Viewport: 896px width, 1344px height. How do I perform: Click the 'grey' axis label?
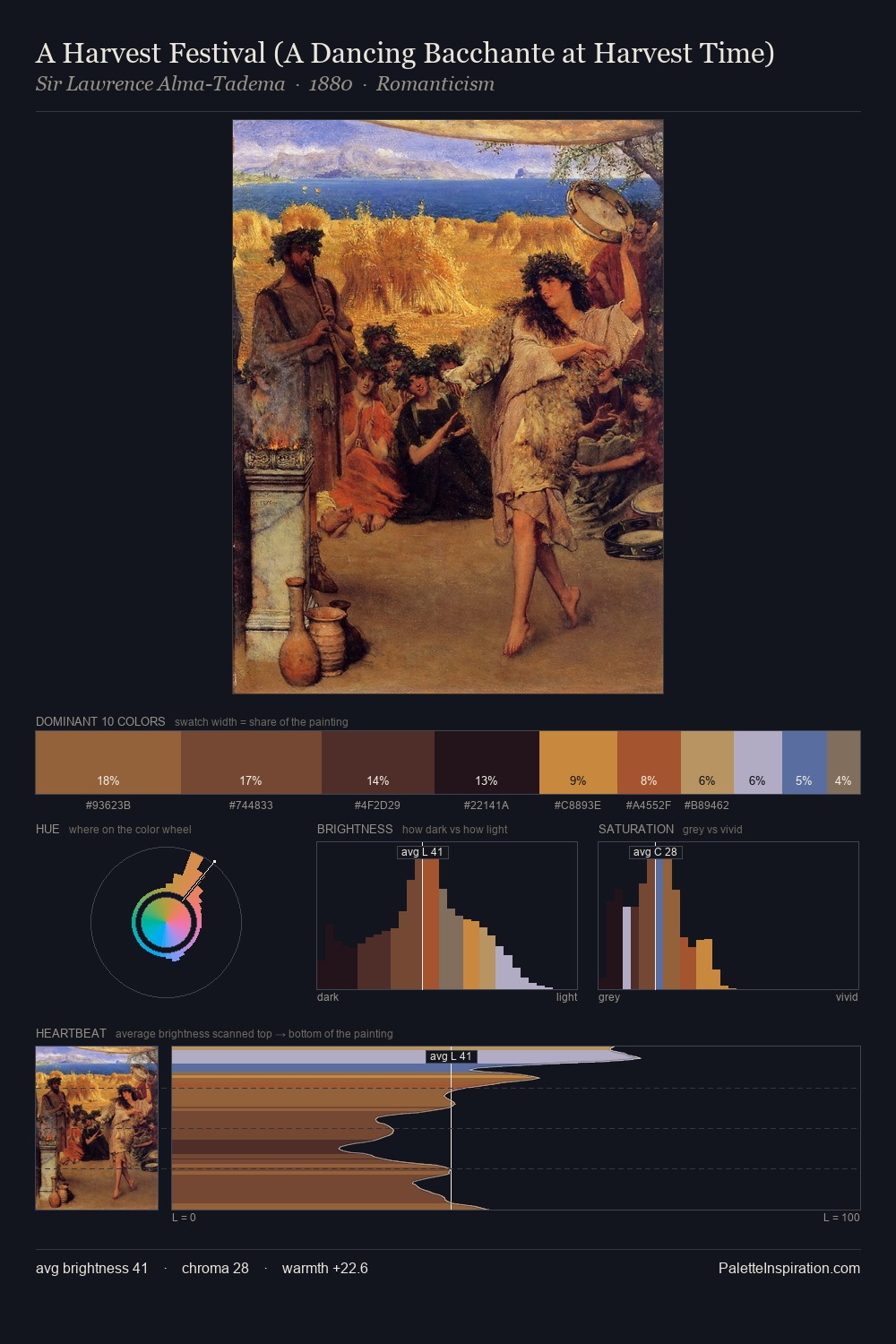pos(609,997)
